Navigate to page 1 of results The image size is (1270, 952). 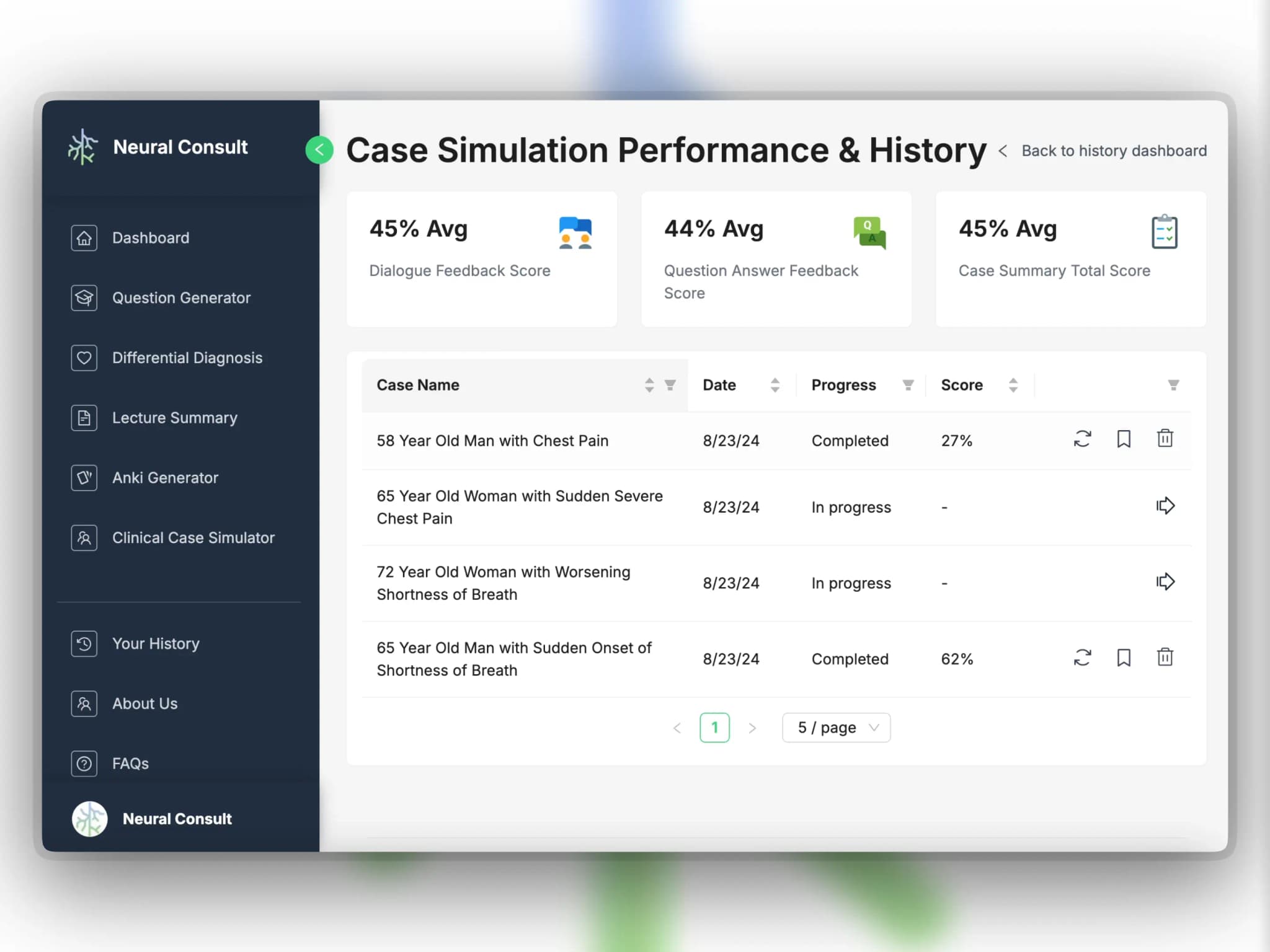pyautogui.click(x=716, y=727)
